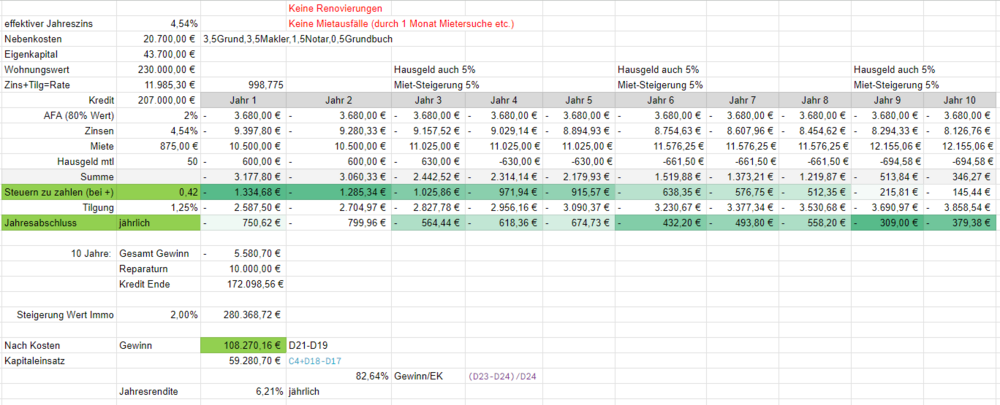Click the 'Jahr 10' column header
Viewport: 1000px width, 405px height.
960,100
